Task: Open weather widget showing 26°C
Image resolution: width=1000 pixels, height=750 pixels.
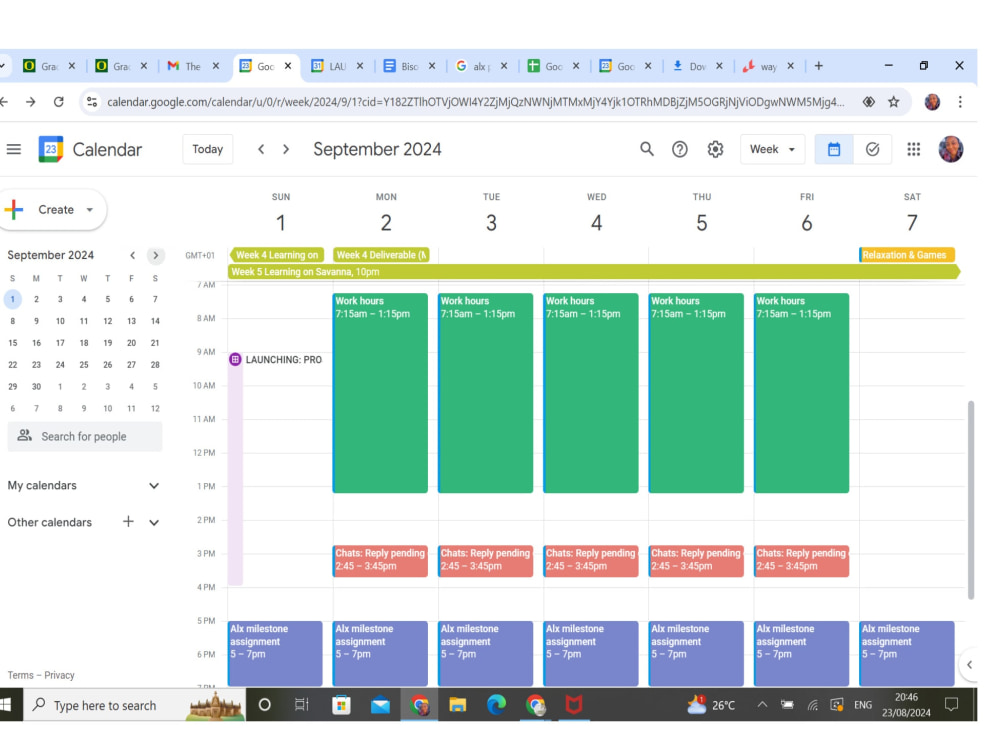Action: point(711,705)
